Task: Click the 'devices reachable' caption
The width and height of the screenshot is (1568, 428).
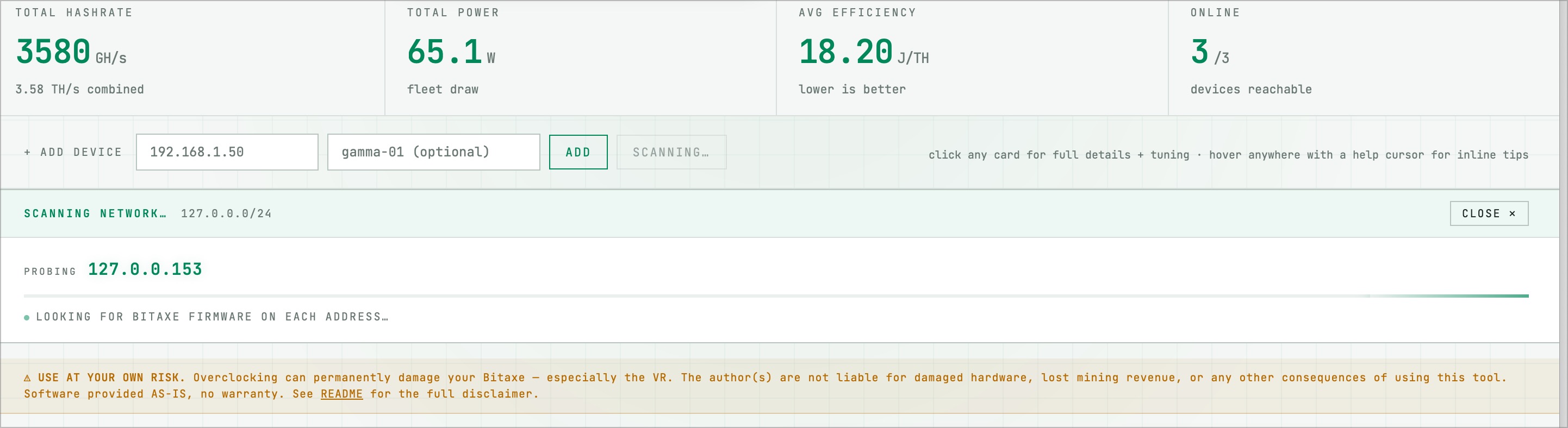Action: (1251, 90)
